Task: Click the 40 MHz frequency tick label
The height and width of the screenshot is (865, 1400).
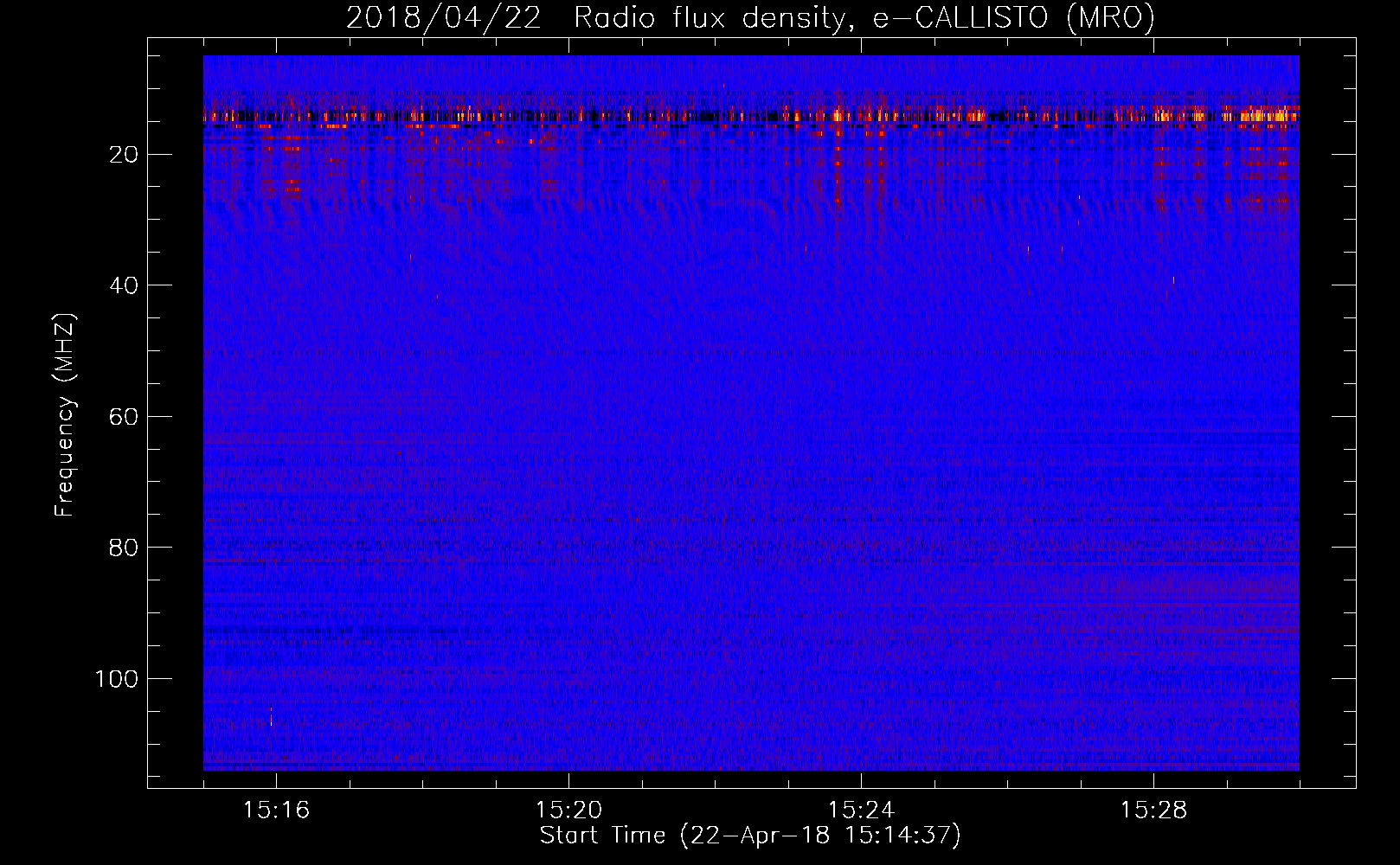Action: pyautogui.click(x=125, y=285)
